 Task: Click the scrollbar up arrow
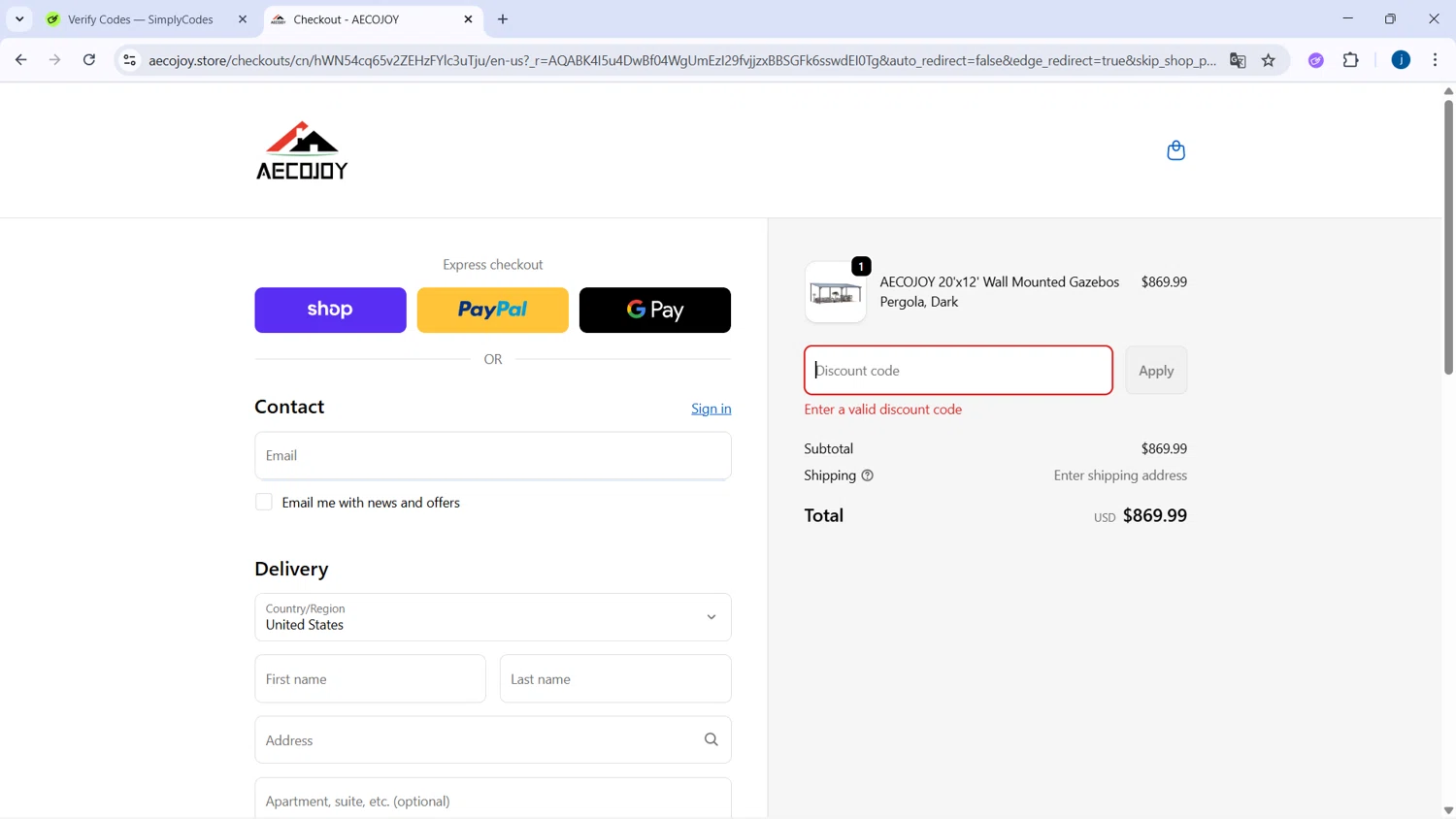click(1448, 90)
